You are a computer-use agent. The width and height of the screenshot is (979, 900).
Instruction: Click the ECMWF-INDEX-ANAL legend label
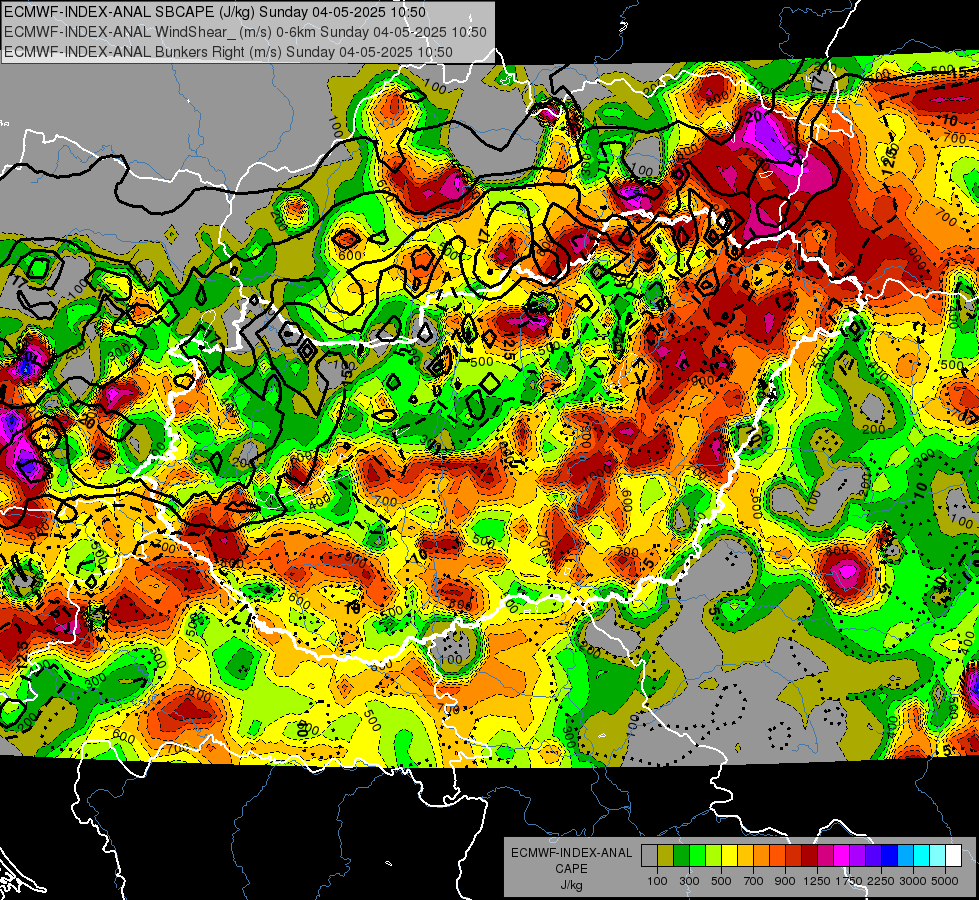(572, 853)
